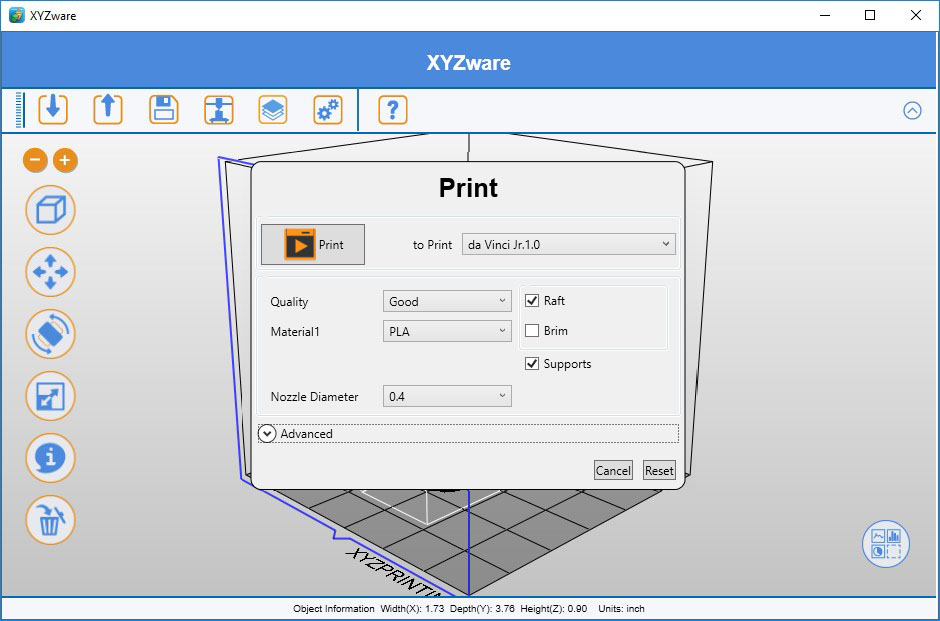This screenshot has width=940, height=621.
Task: Click the Import file toolbar icon
Action: [x=53, y=110]
